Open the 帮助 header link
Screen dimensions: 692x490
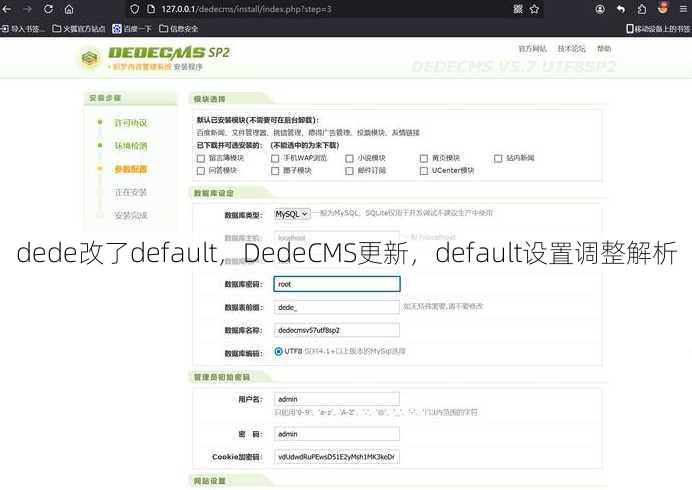tap(604, 49)
